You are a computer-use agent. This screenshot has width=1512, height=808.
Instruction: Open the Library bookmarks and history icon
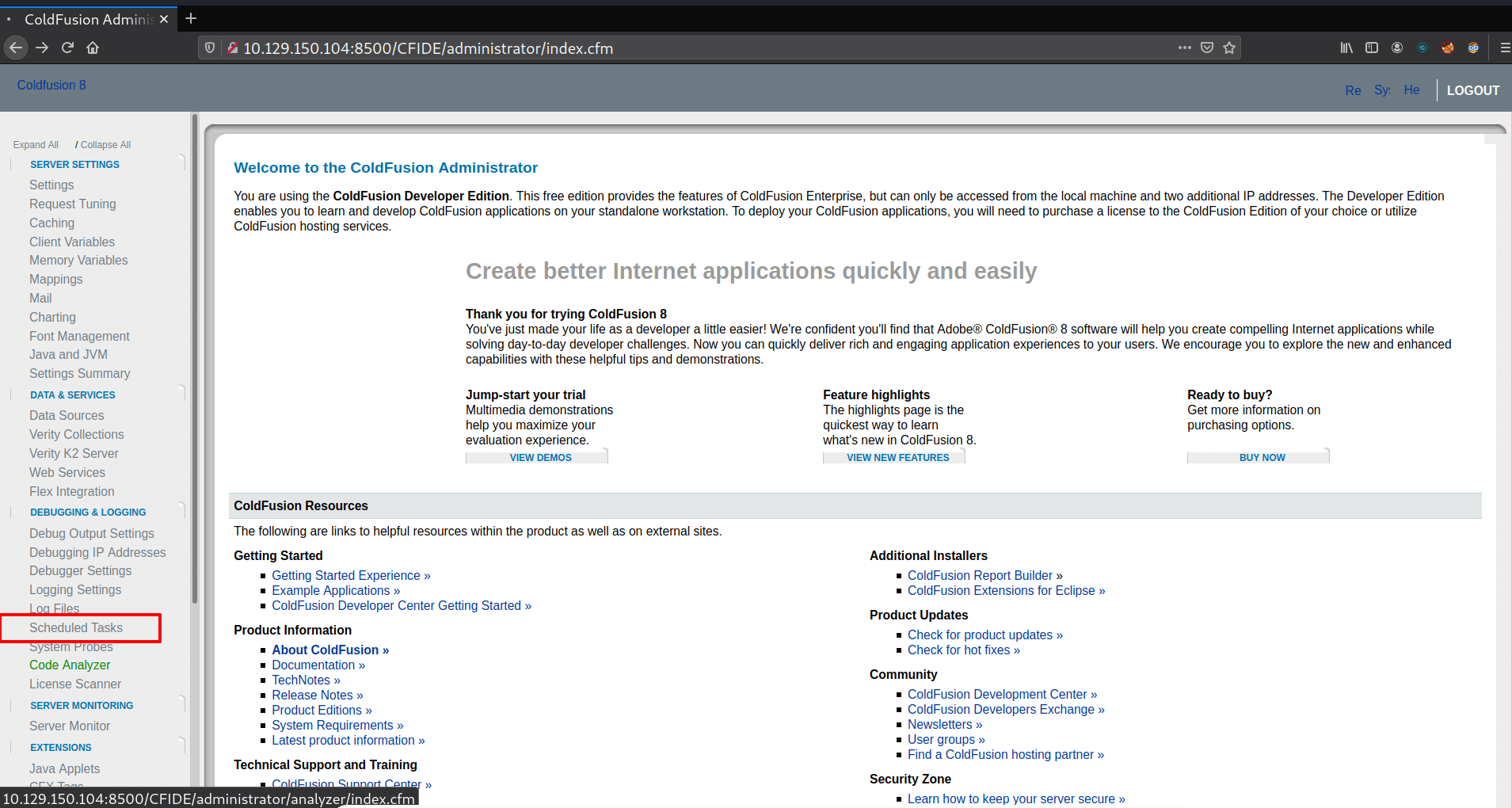tap(1346, 48)
